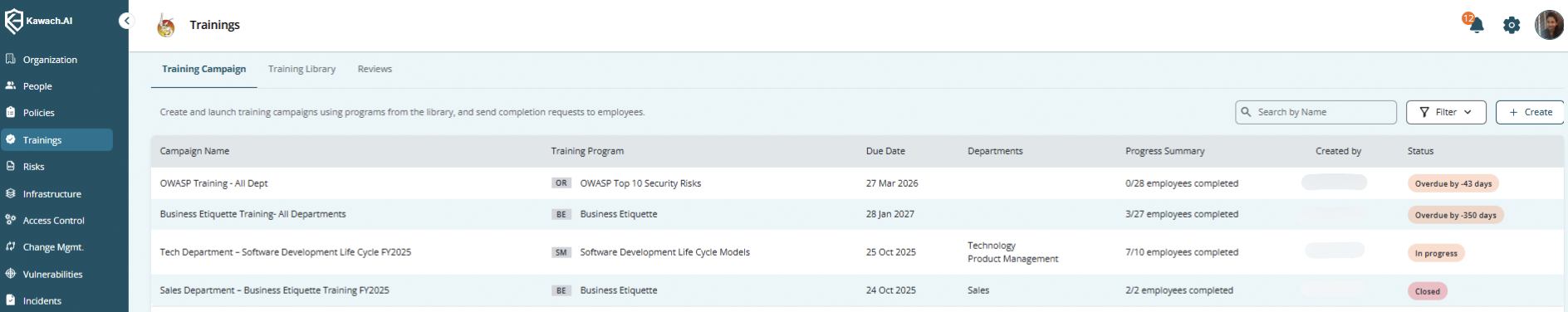Click the 25 Oct 2025 due date
Viewport: 1568px width, 312px height.
click(891, 252)
